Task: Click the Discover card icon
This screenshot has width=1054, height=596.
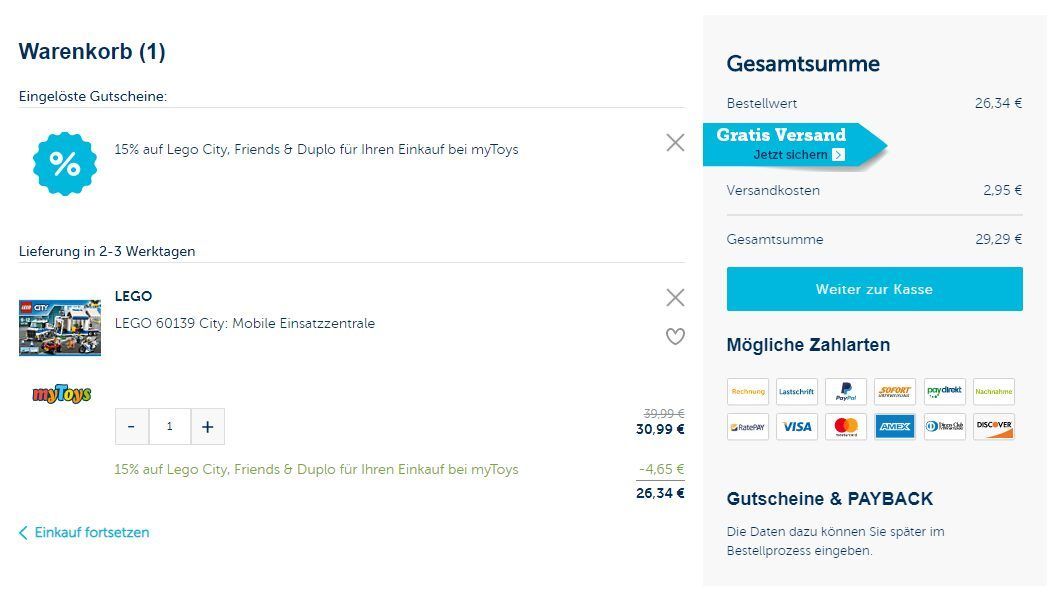Action: point(994,427)
